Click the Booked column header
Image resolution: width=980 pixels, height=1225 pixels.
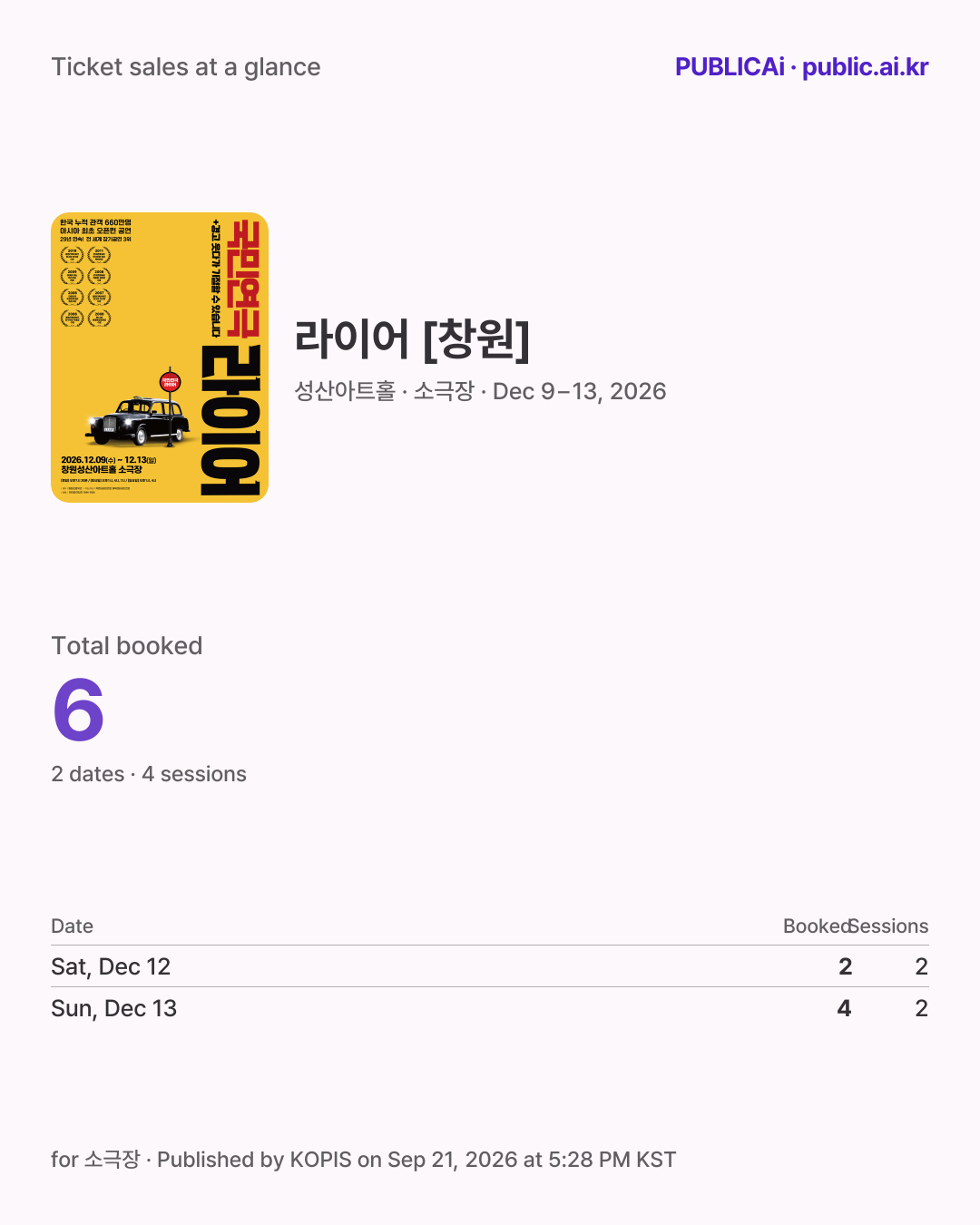coord(818,926)
